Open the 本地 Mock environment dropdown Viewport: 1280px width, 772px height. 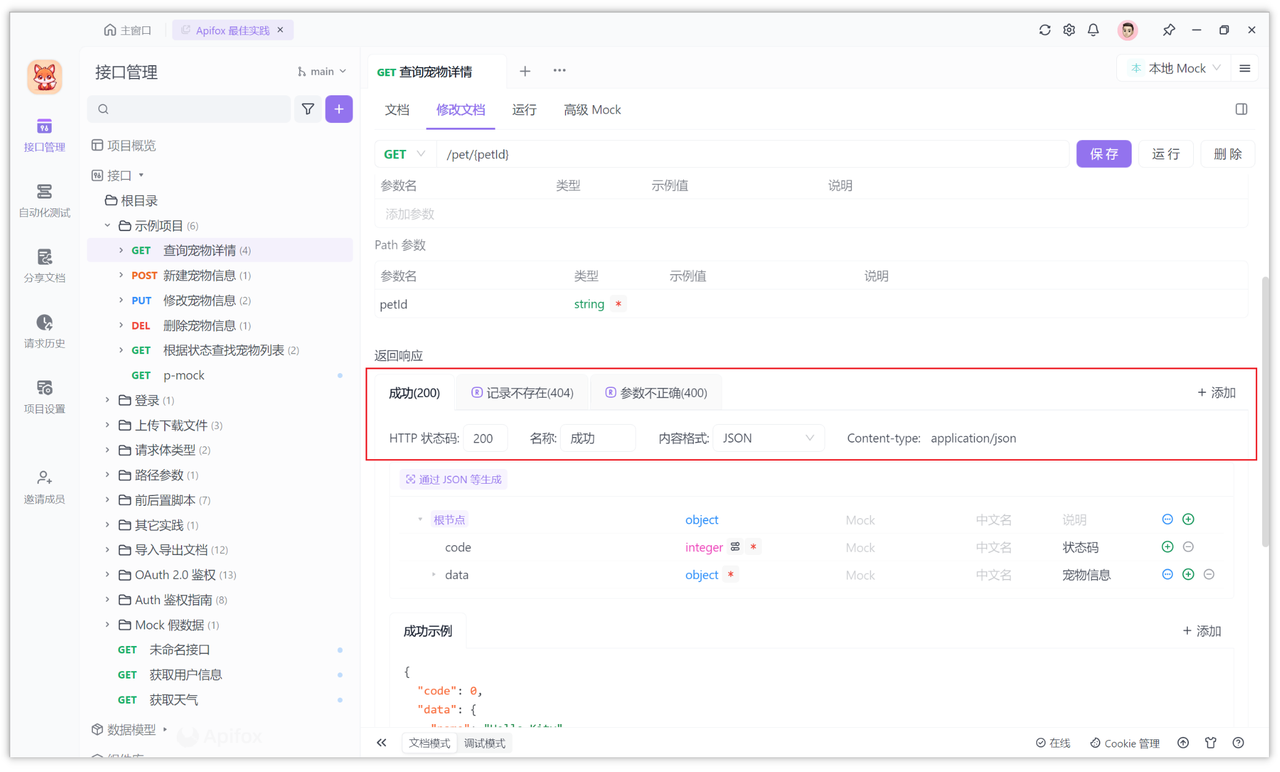pyautogui.click(x=1175, y=69)
